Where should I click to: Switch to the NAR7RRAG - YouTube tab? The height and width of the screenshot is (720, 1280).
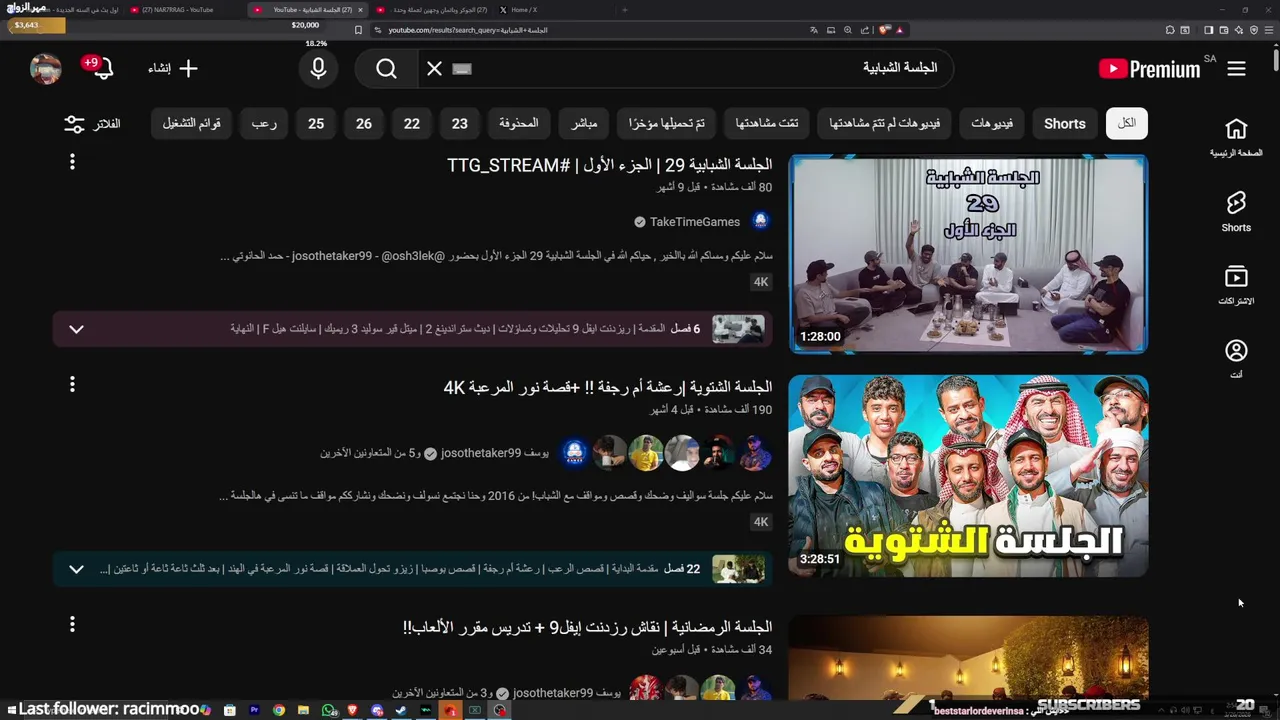[178, 10]
